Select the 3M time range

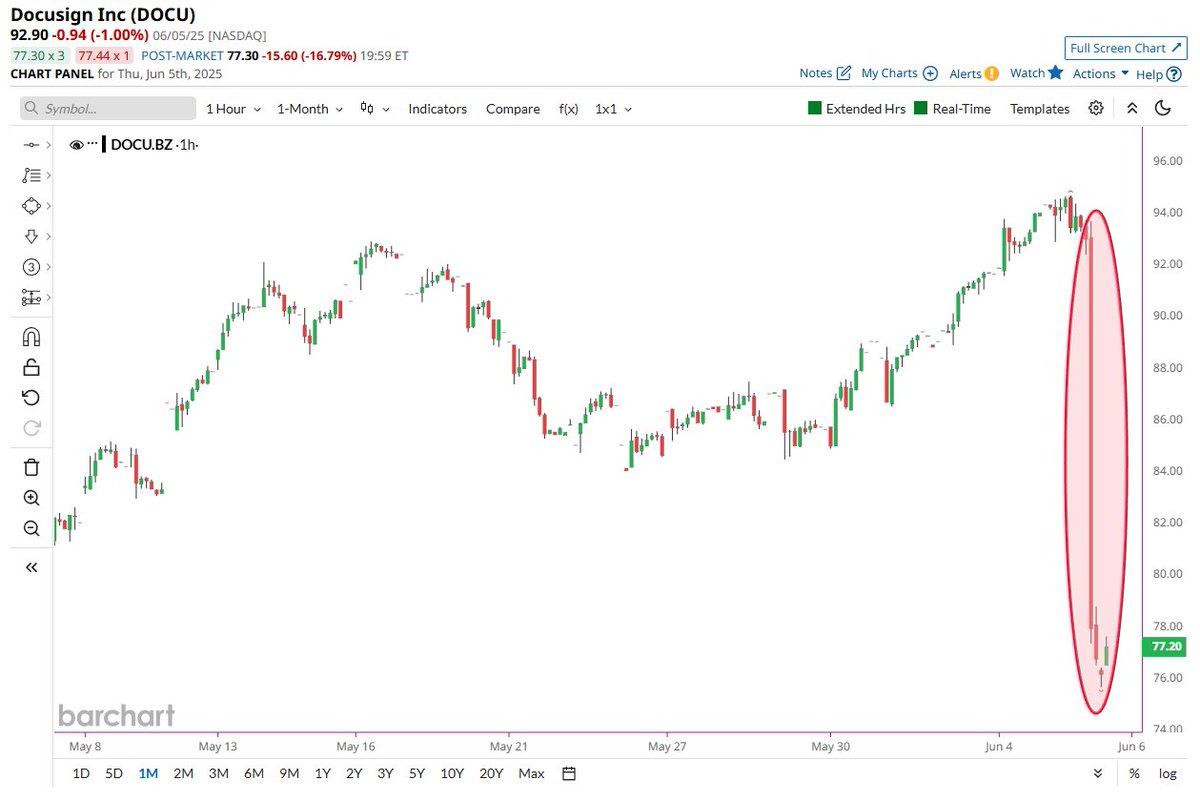point(218,773)
